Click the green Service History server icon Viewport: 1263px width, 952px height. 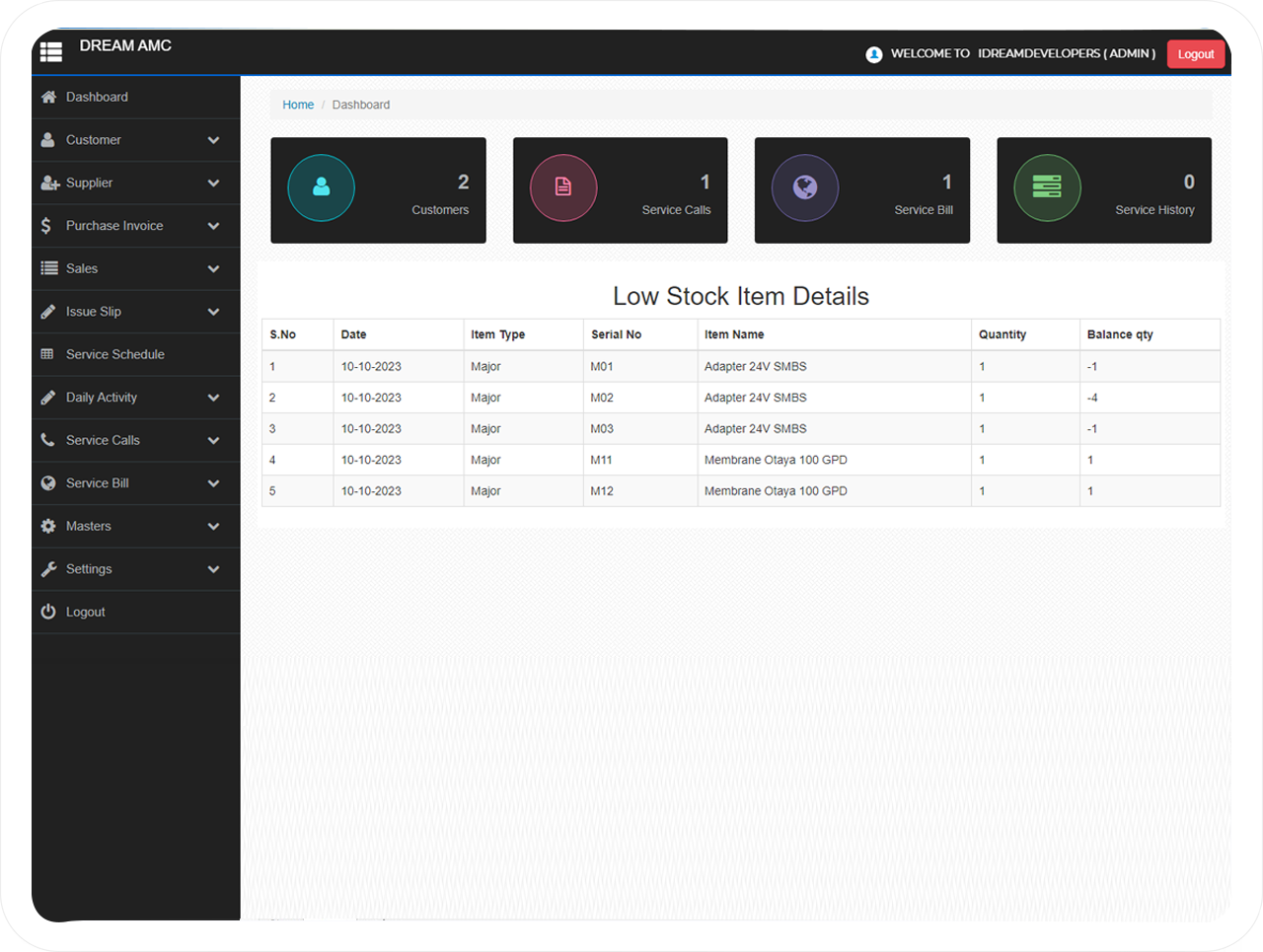pyautogui.click(x=1047, y=187)
